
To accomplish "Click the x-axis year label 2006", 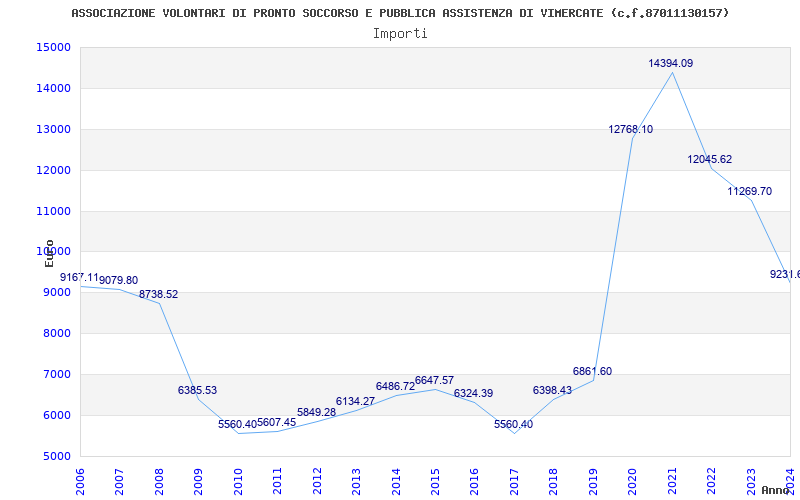I will pos(80,481).
